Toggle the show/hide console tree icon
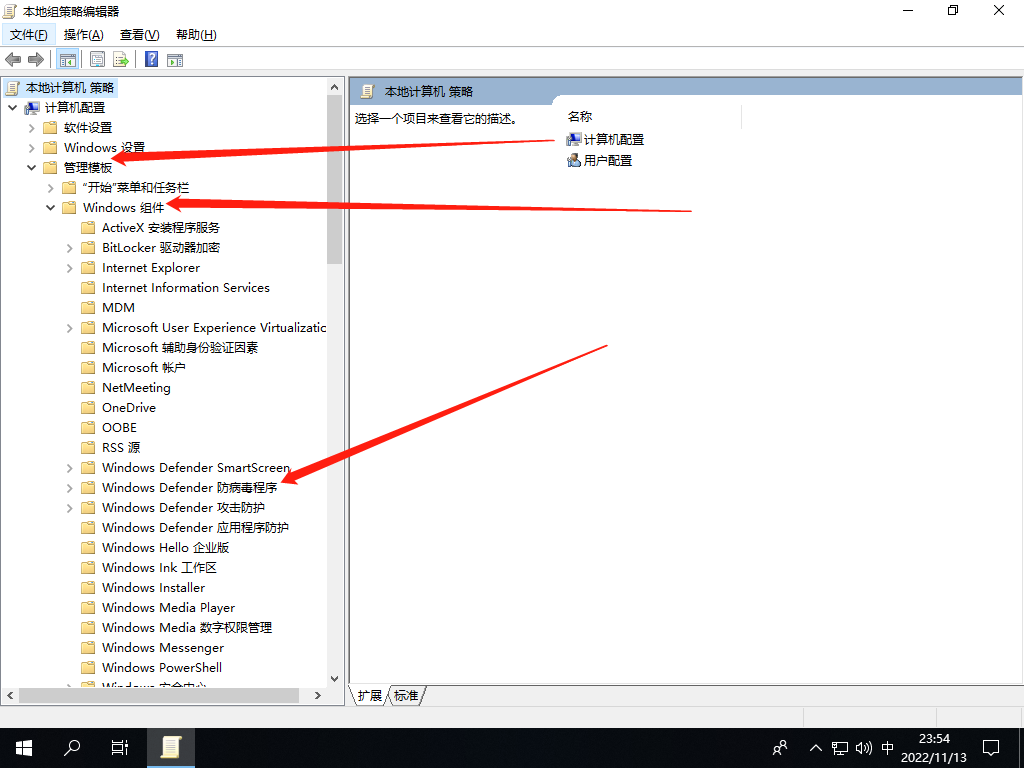This screenshot has height=768, width=1024. pyautogui.click(x=67, y=59)
